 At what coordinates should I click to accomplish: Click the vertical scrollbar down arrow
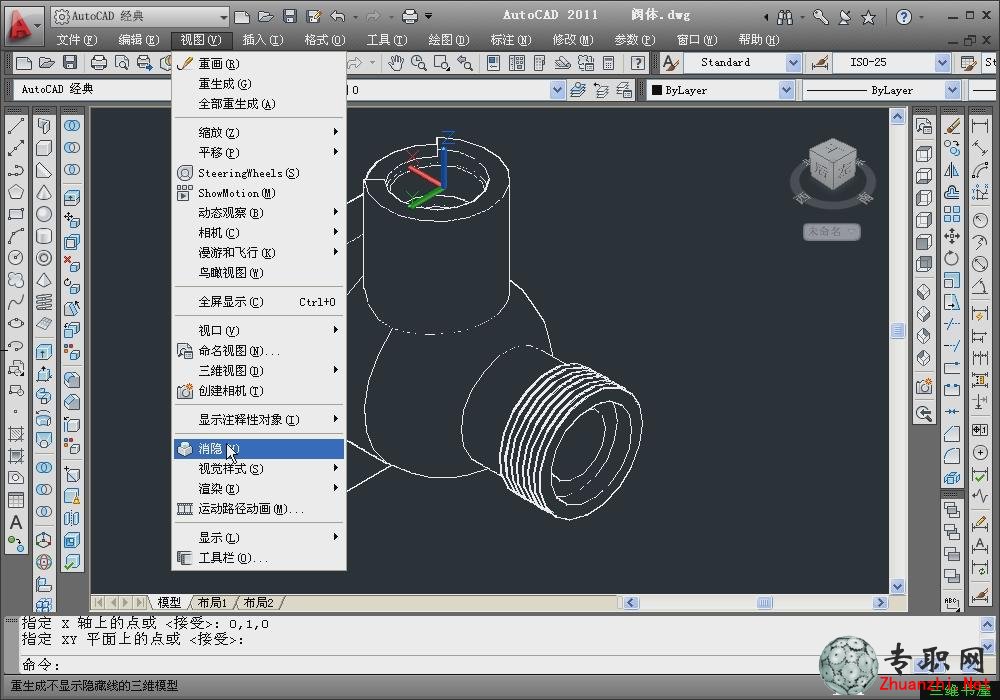pos(898,587)
